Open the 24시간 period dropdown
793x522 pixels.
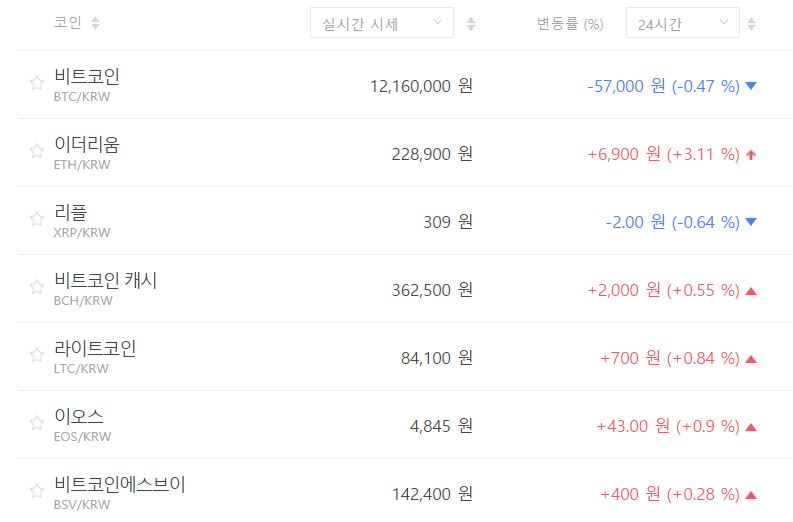tap(682, 24)
